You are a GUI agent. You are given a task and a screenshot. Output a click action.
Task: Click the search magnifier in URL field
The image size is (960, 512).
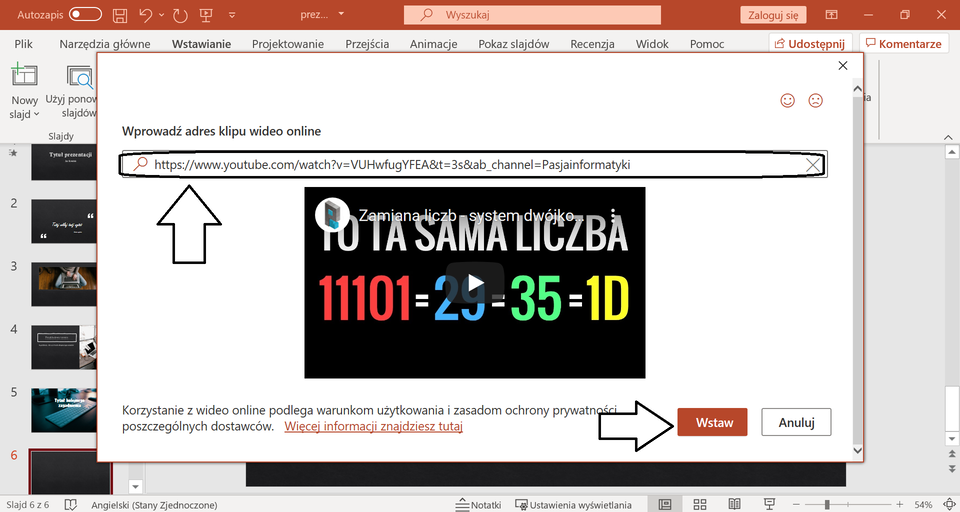click(141, 164)
